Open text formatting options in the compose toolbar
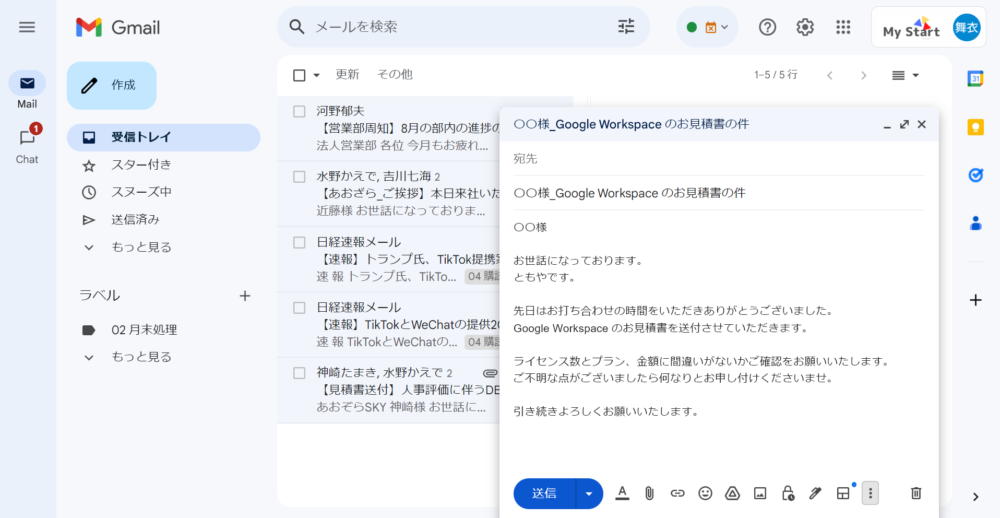1000x518 pixels. pyautogui.click(x=622, y=492)
